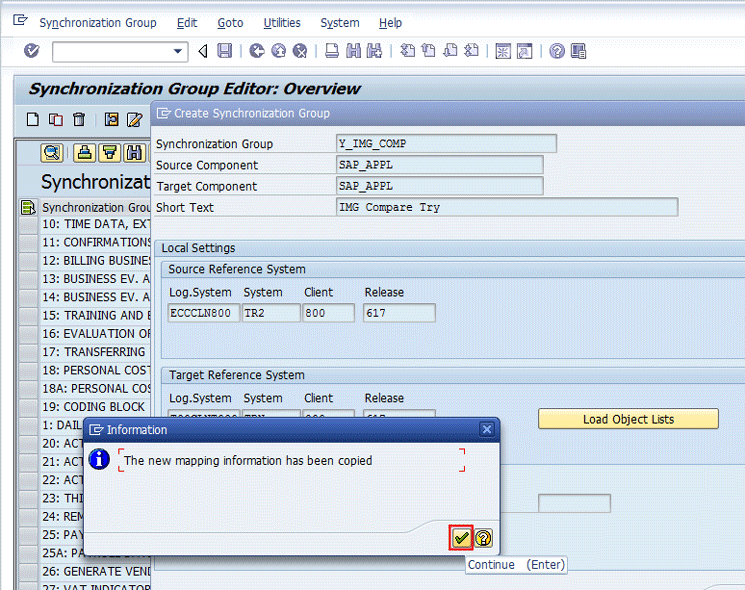The width and height of the screenshot is (745, 590).
Task: Click the Save icon in standard toolbar
Action: [x=225, y=51]
